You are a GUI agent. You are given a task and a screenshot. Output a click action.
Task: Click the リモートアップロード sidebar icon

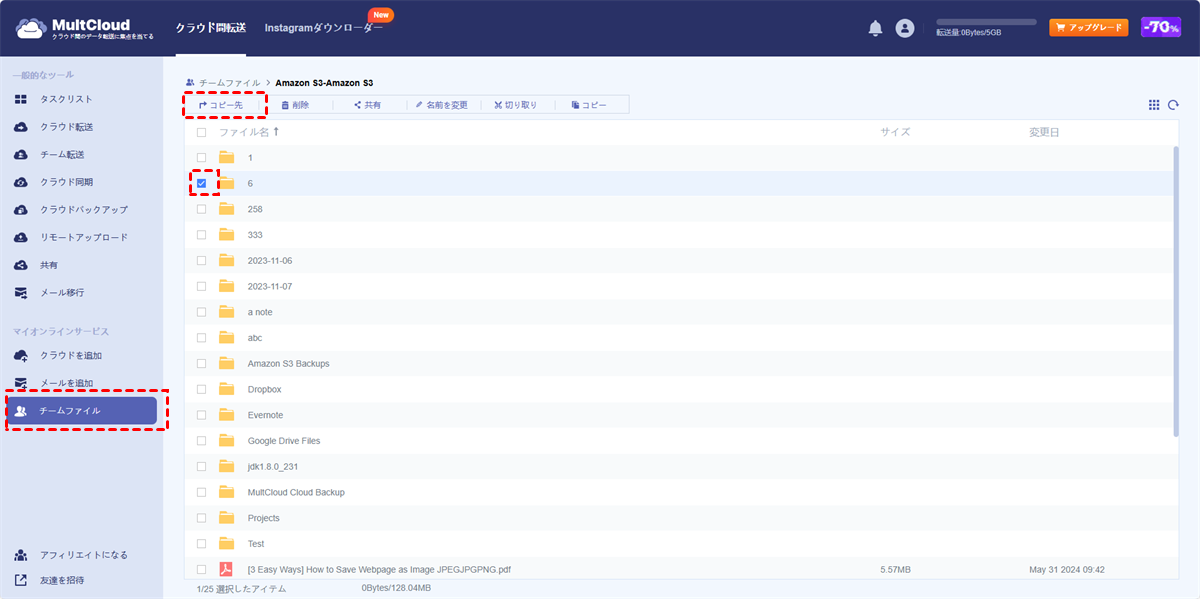[x=20, y=238]
